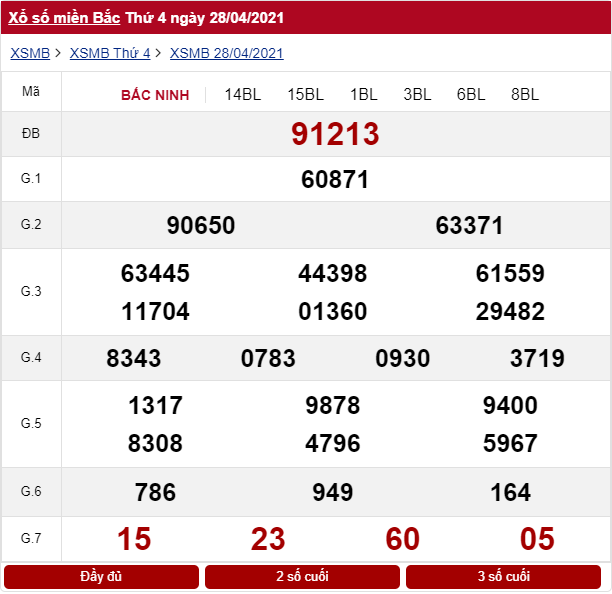This screenshot has height=594, width=612.
Task: Click the 'G.5' row label
Action: (31, 423)
